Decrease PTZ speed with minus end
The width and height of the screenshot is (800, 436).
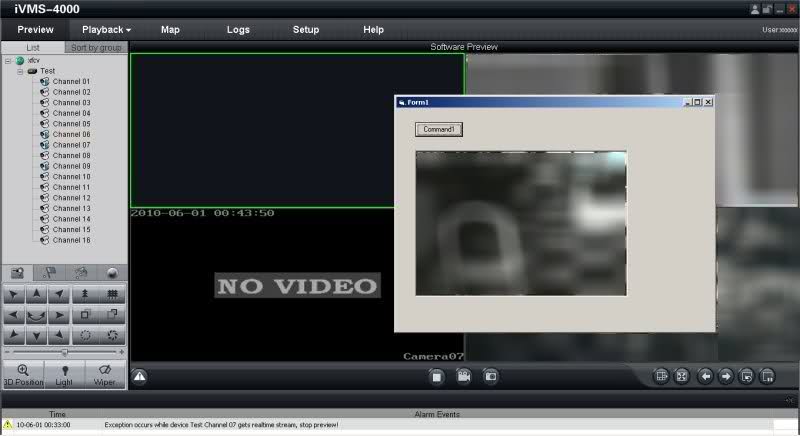[7, 352]
